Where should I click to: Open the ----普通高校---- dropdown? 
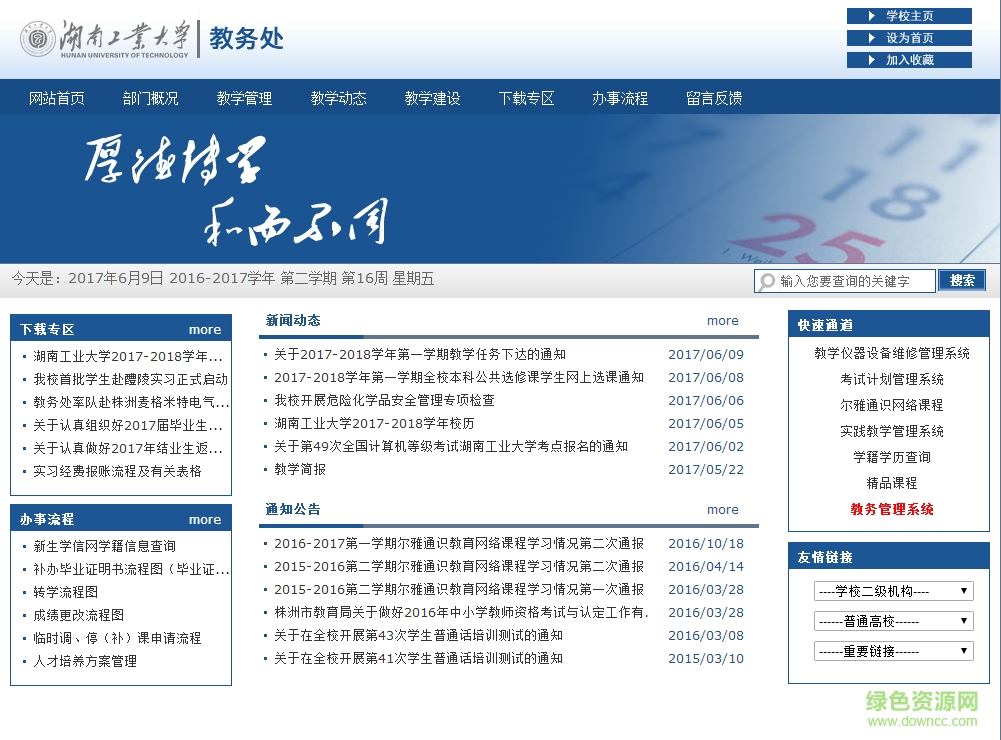(893, 620)
